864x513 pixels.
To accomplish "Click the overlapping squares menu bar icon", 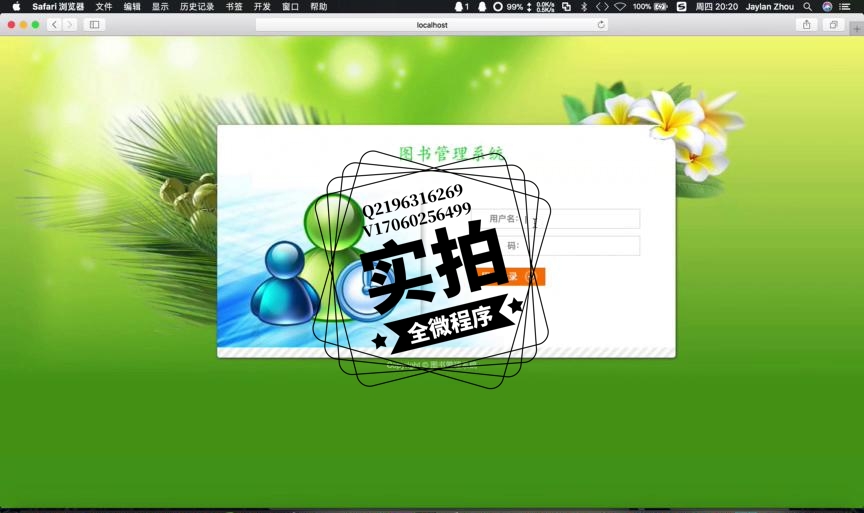I will click(x=566, y=7).
